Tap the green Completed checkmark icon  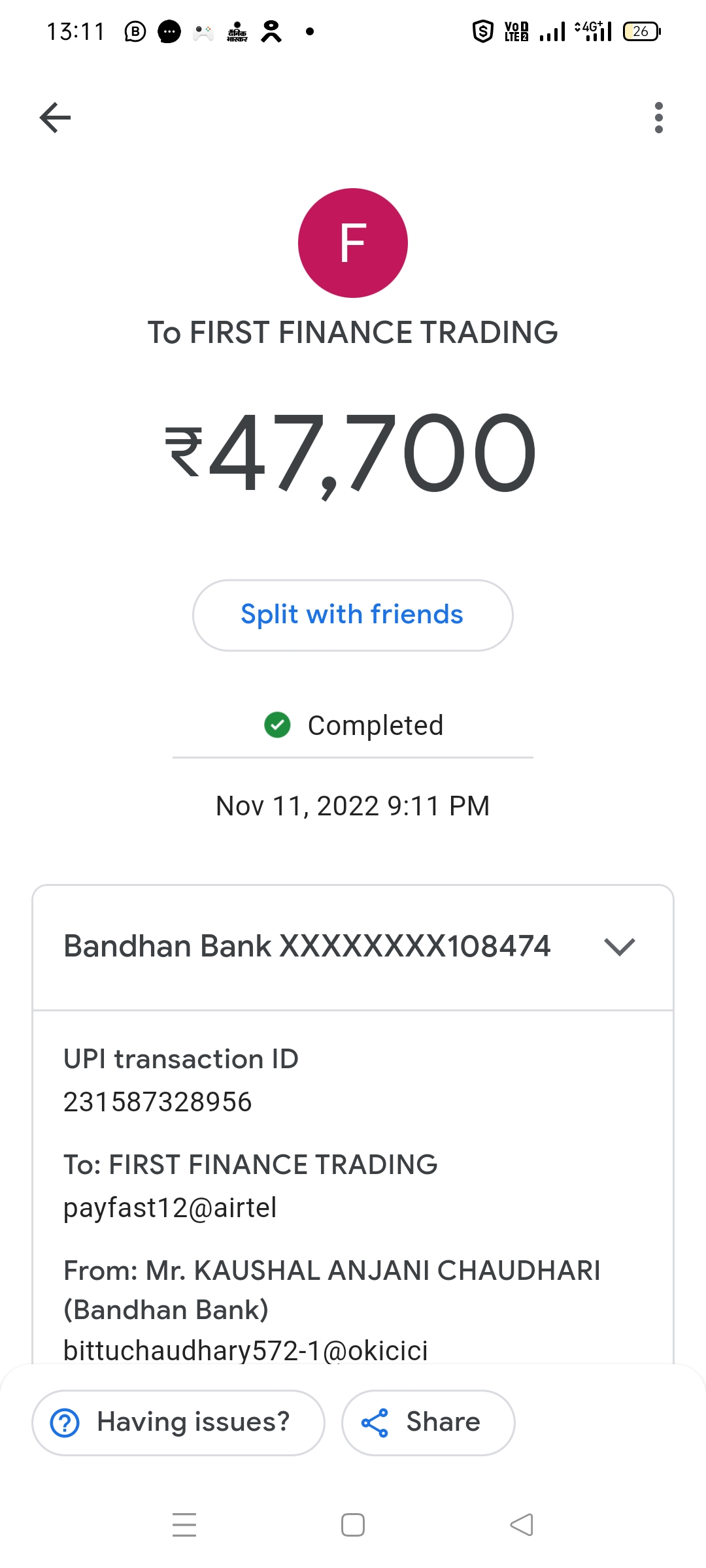(277, 725)
